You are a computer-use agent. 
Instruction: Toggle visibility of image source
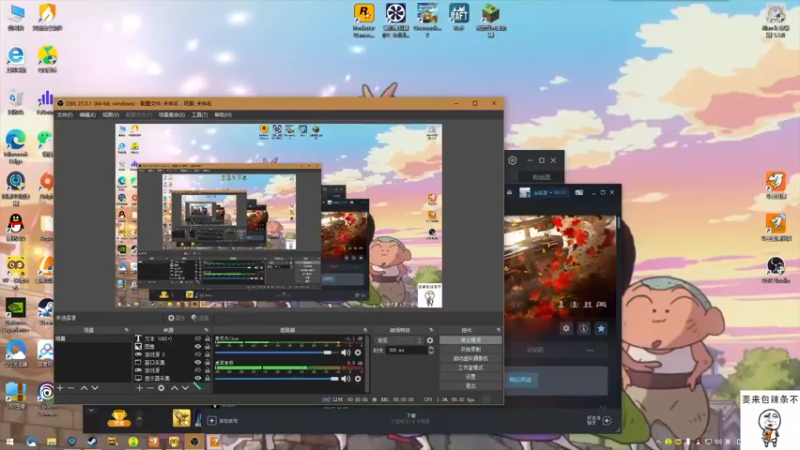click(x=198, y=346)
